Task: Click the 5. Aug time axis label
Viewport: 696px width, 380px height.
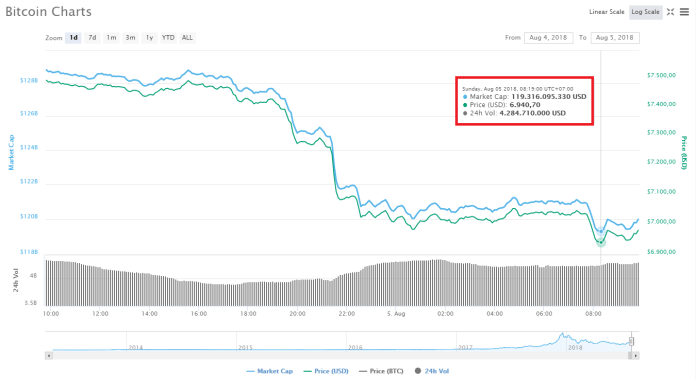Action: [x=396, y=313]
